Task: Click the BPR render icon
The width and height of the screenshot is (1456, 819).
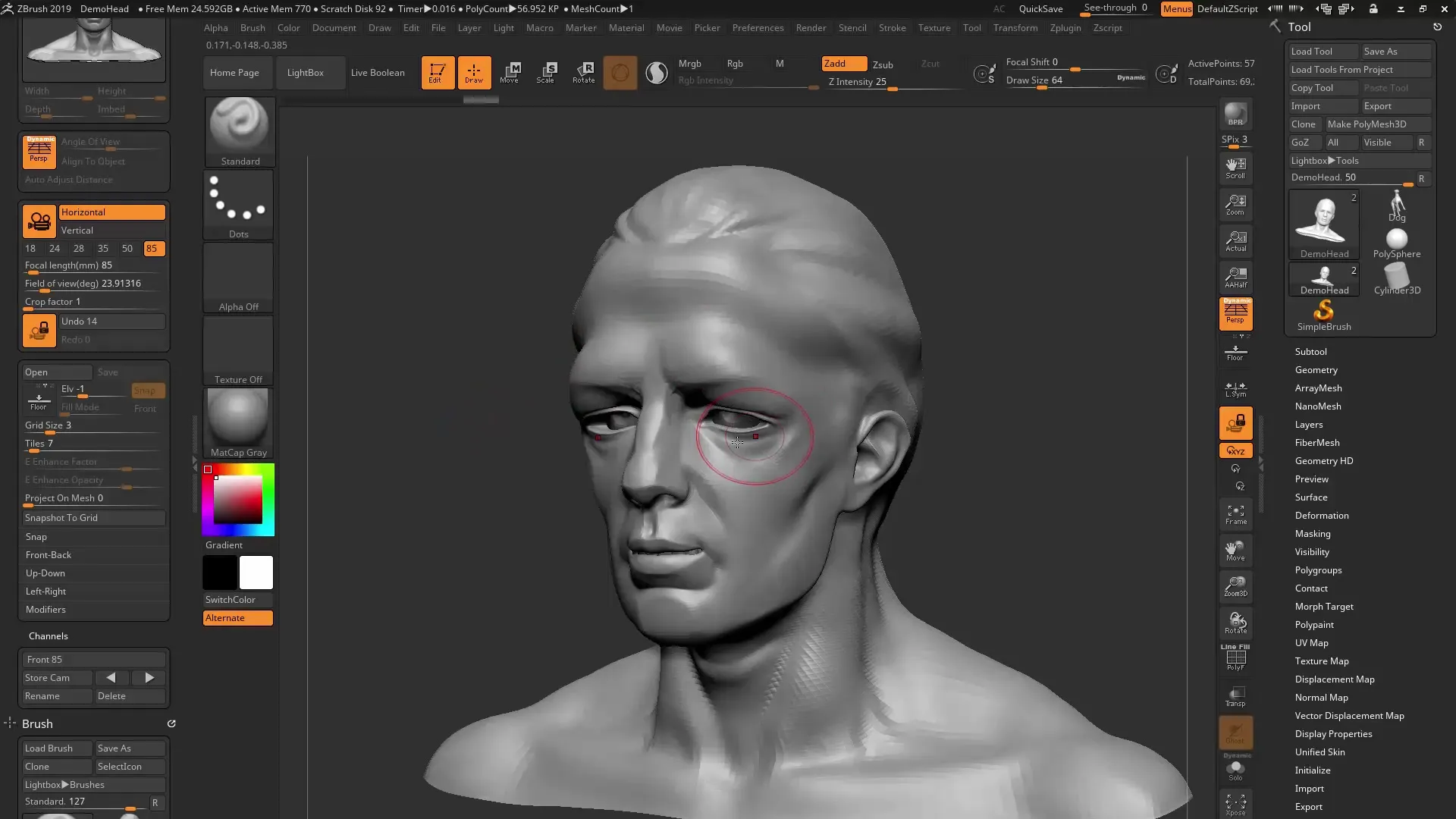Action: coord(1235,115)
